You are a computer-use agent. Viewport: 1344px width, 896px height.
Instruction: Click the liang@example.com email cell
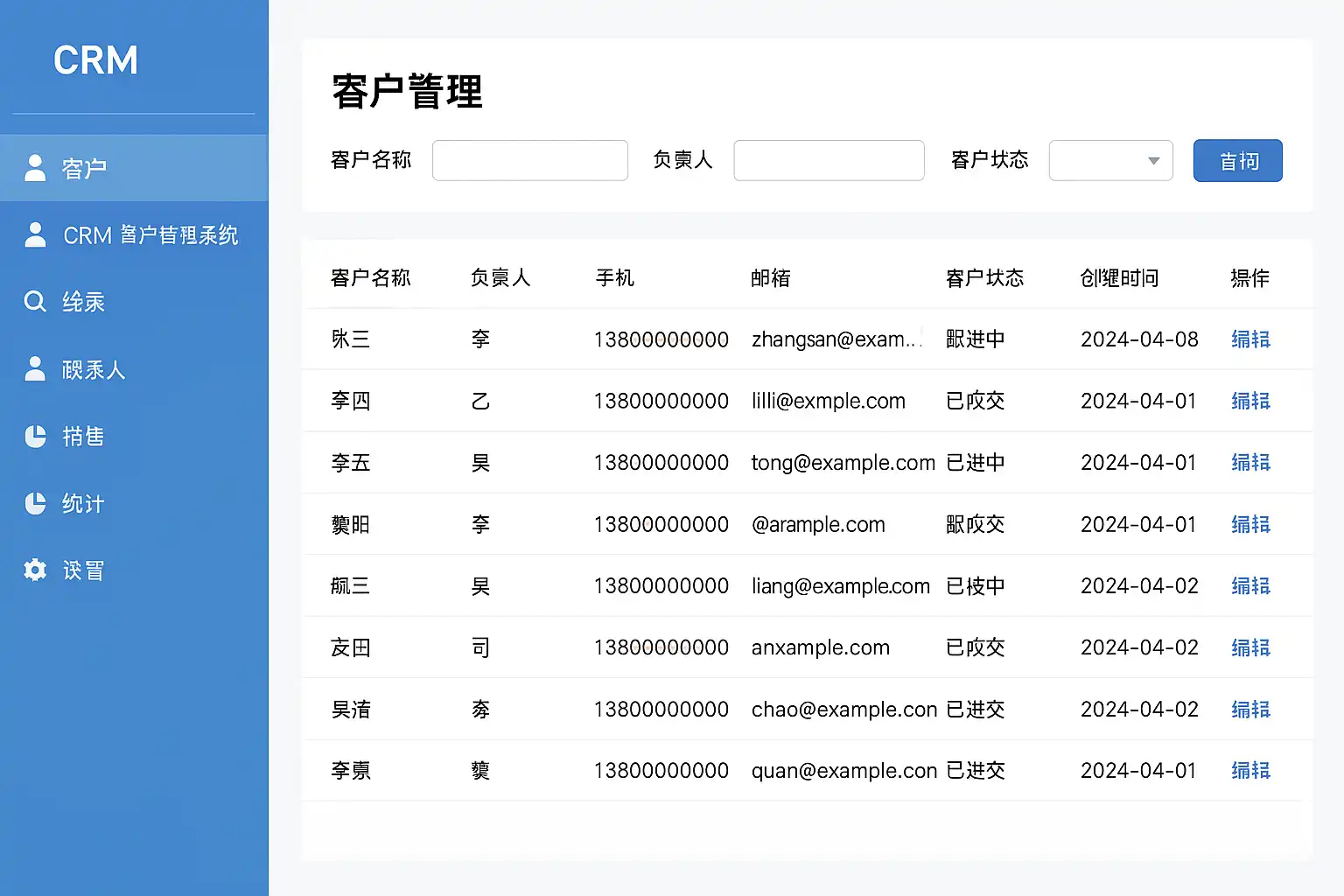840,586
